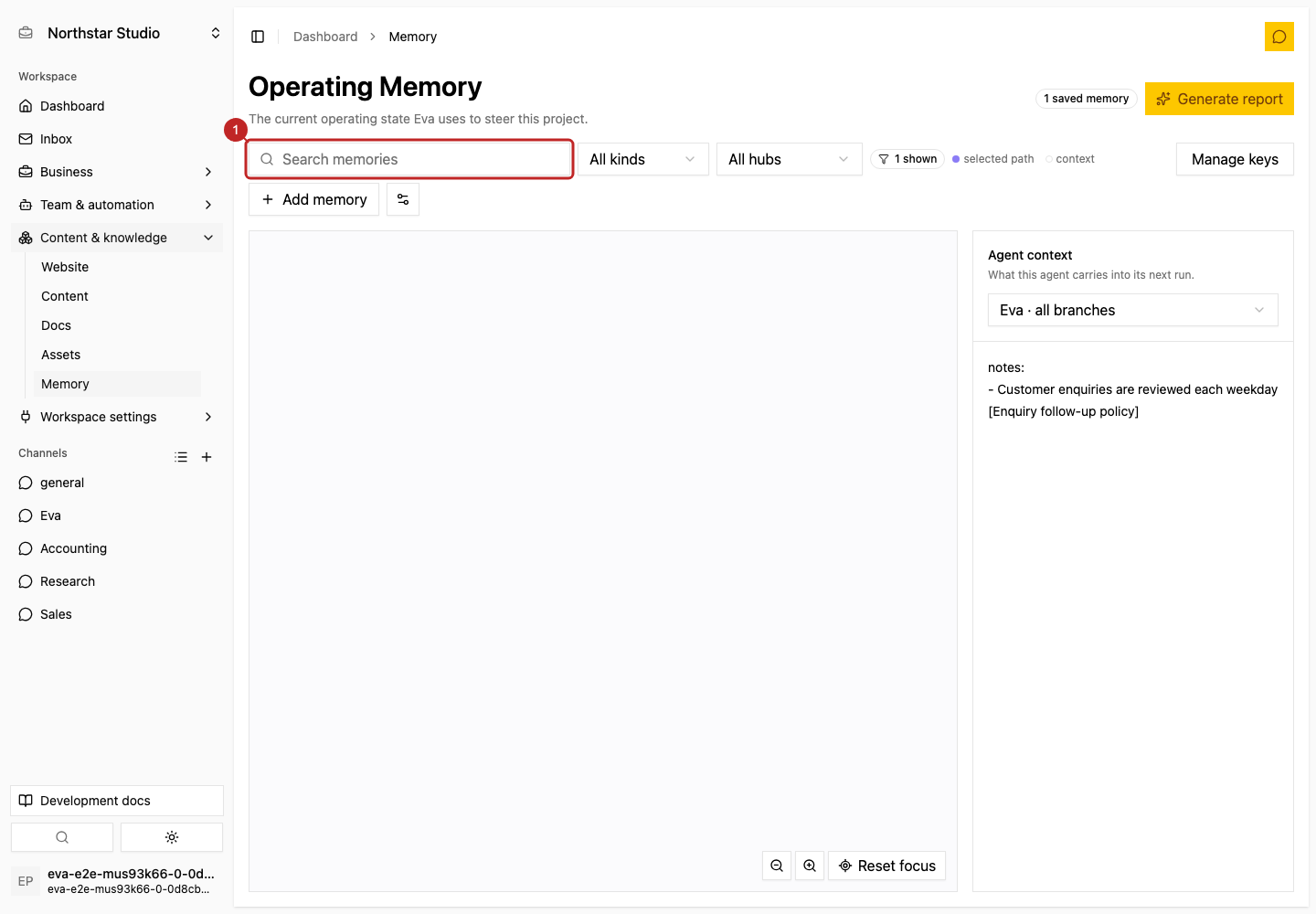Screen dimensions: 1316x914
Task: Open the Docs sub-item
Action: click(117, 325)
